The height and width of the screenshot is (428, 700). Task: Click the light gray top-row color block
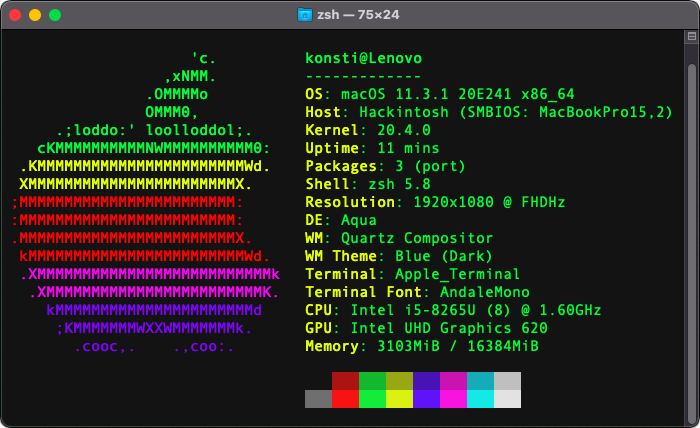tap(507, 381)
